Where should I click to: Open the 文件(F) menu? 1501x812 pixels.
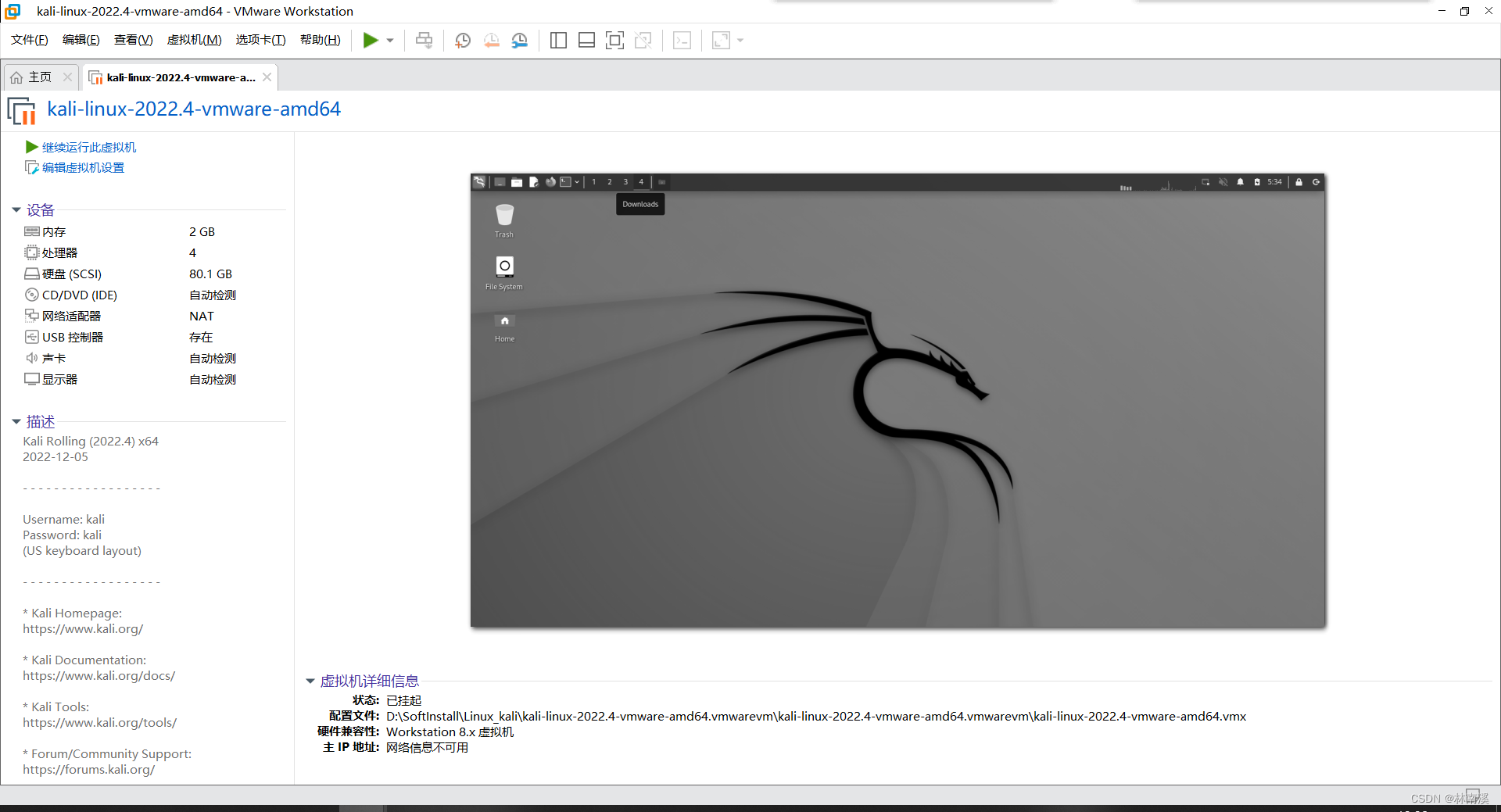[30, 40]
